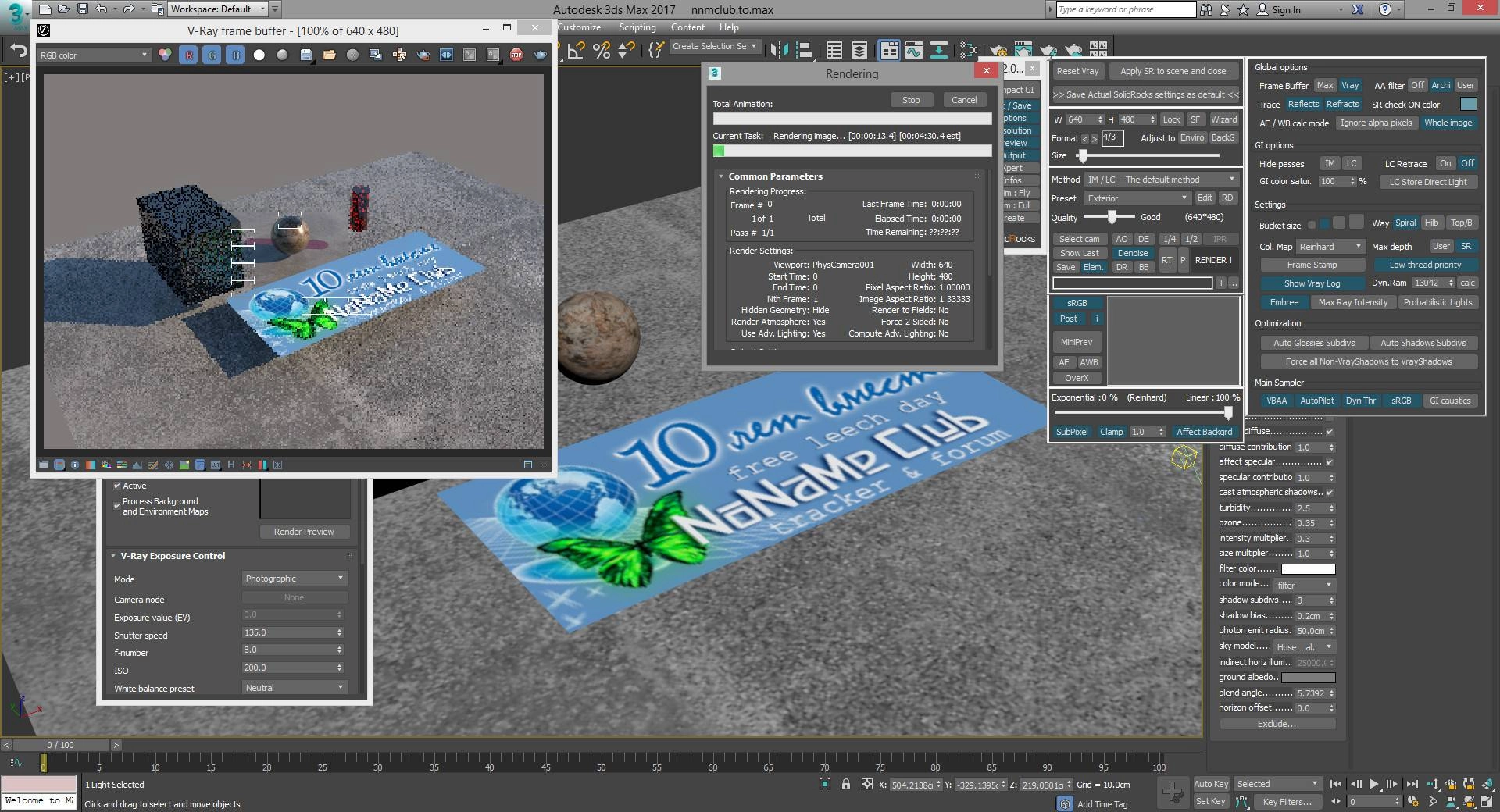This screenshot has width=1500, height=812.
Task: Open the RGB color channel dropdown
Action: [x=94, y=55]
